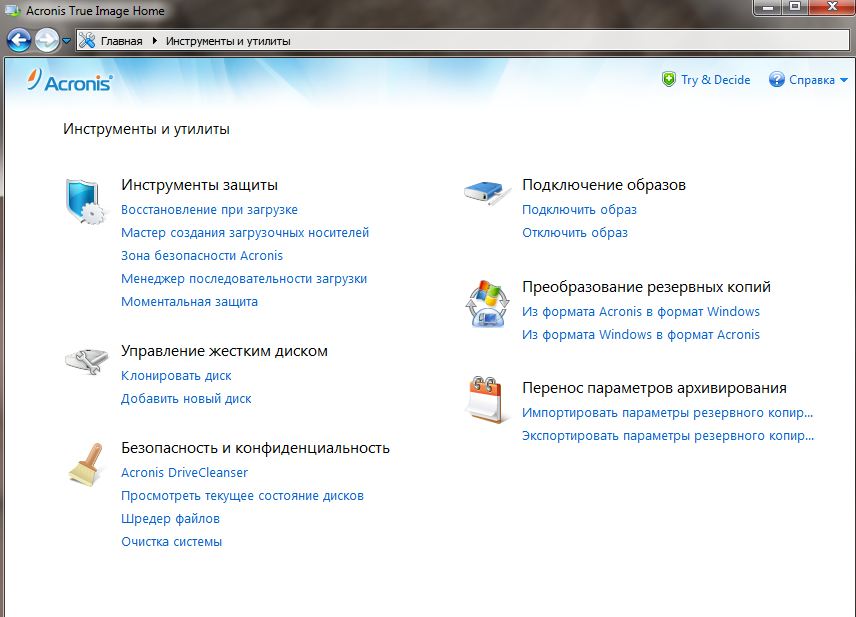Click the broom security icon
Screen dimensions: 856x617
click(86, 464)
